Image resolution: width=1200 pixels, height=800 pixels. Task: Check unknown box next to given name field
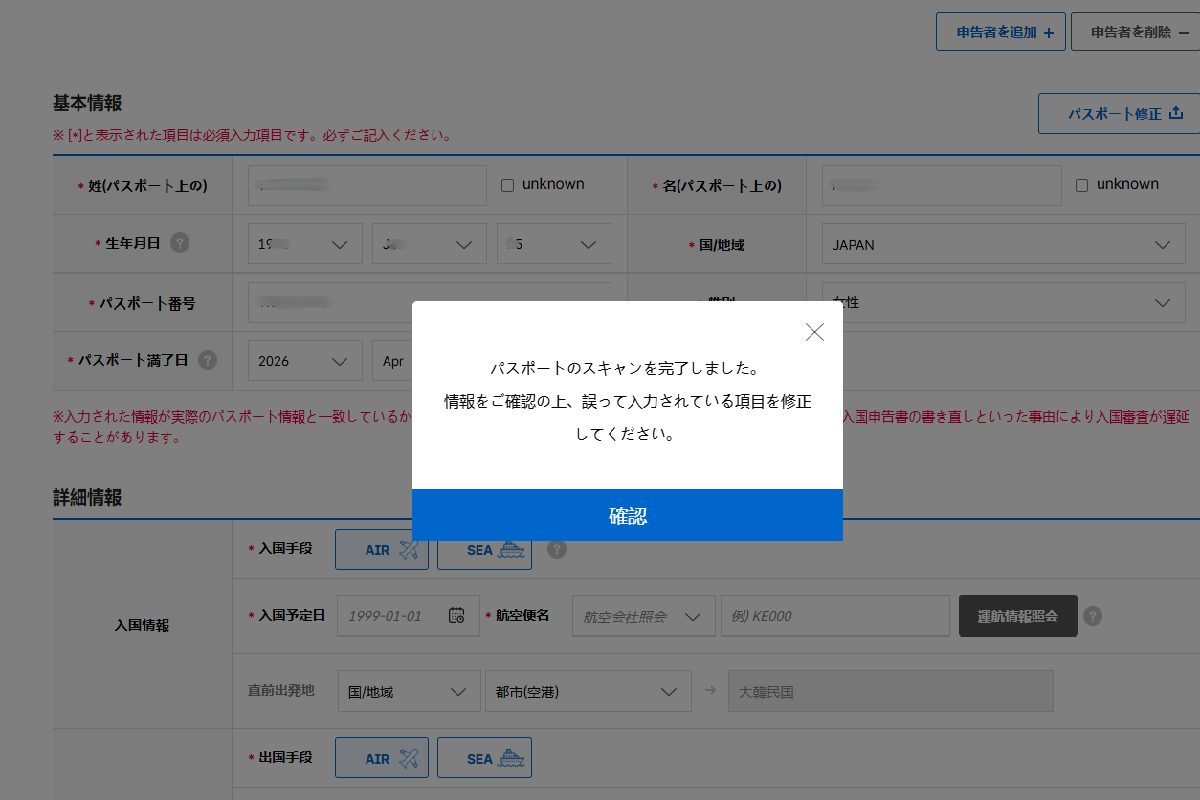pyautogui.click(x=1082, y=185)
